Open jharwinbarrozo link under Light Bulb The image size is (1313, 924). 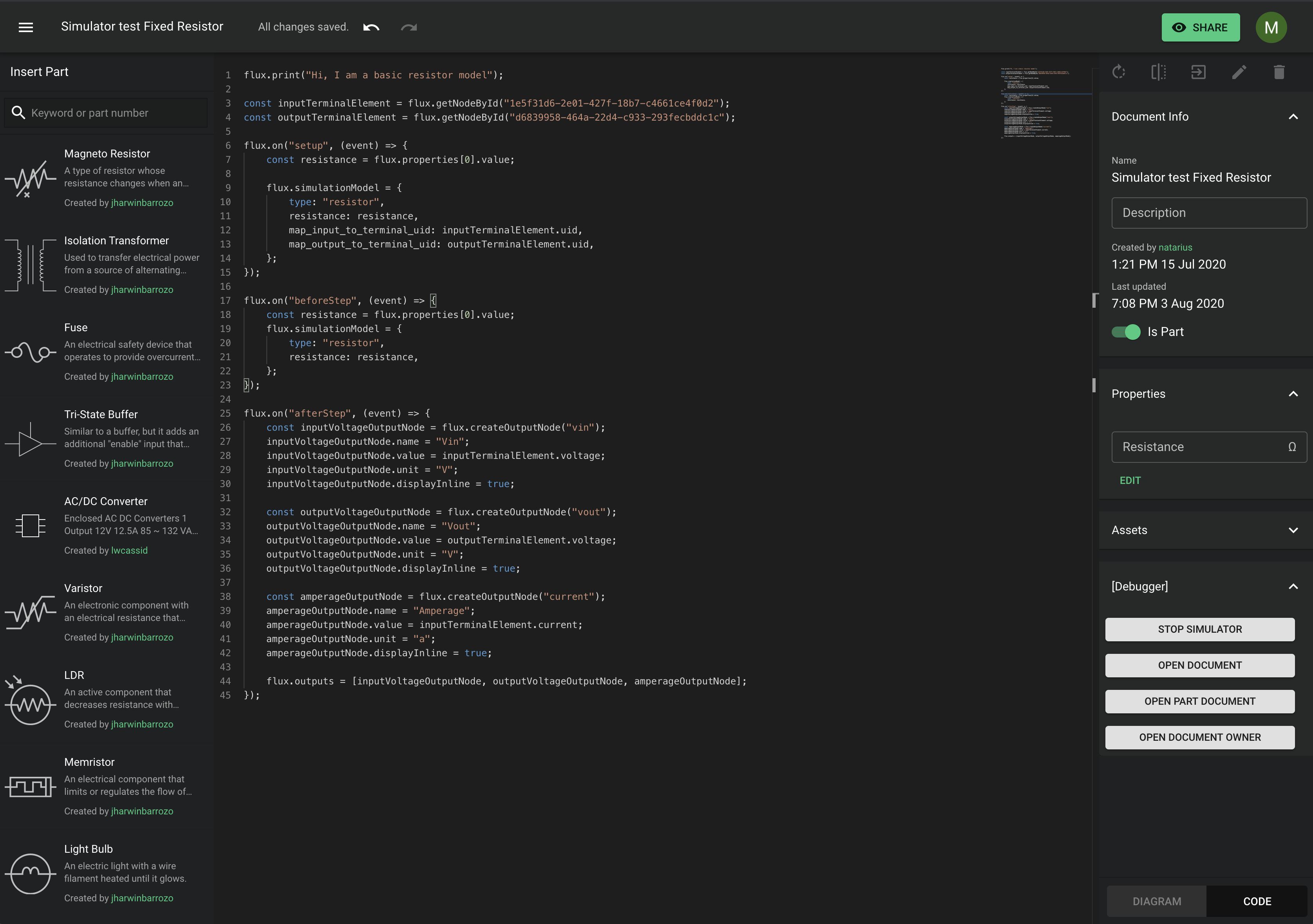coord(142,898)
